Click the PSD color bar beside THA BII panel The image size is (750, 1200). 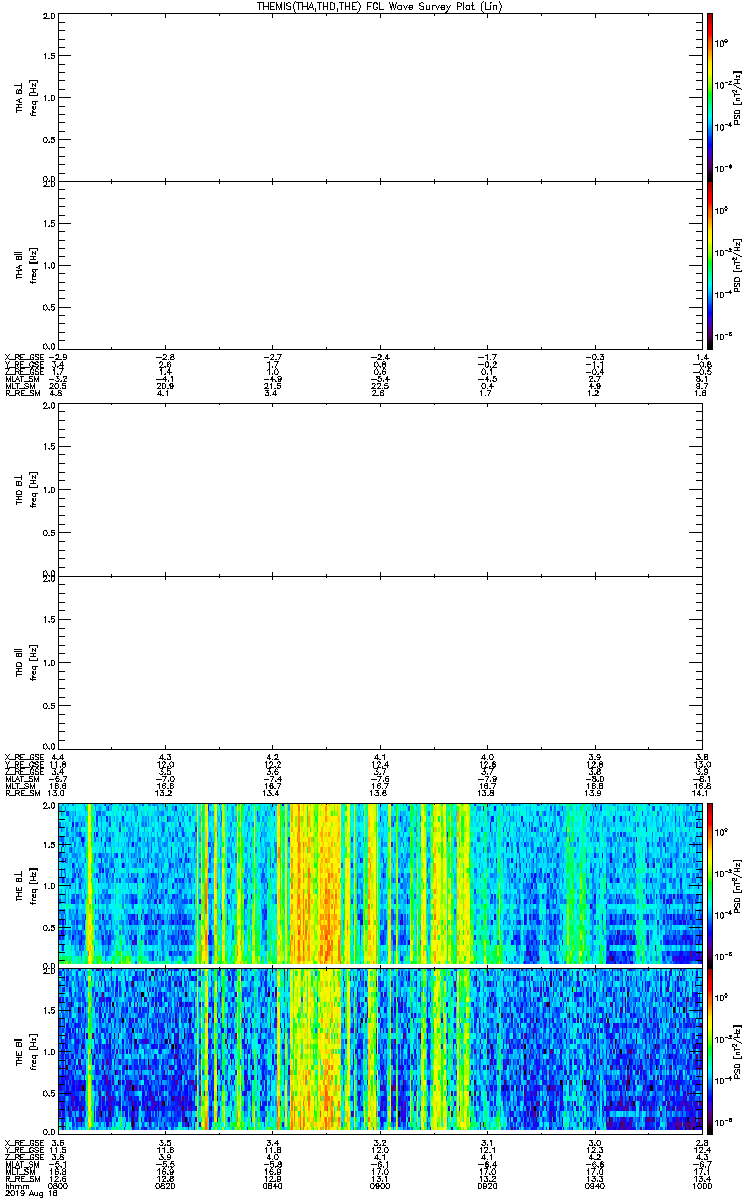click(x=709, y=265)
